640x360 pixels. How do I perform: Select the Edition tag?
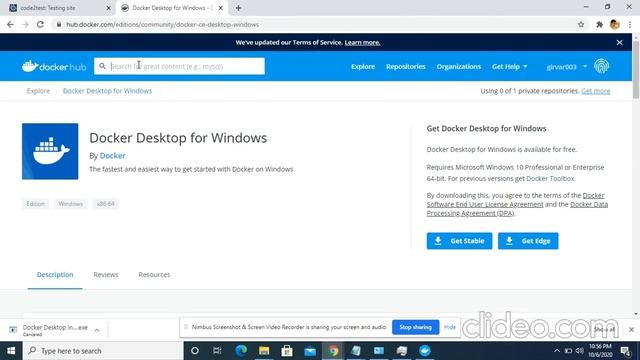coord(36,204)
